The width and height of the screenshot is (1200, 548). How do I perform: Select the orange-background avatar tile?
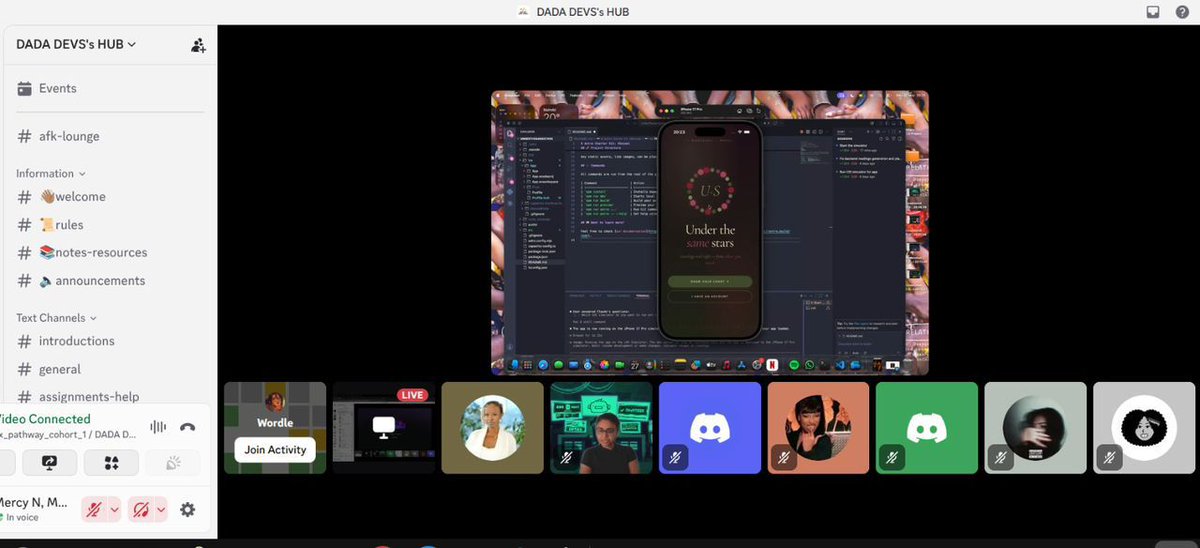(818, 428)
